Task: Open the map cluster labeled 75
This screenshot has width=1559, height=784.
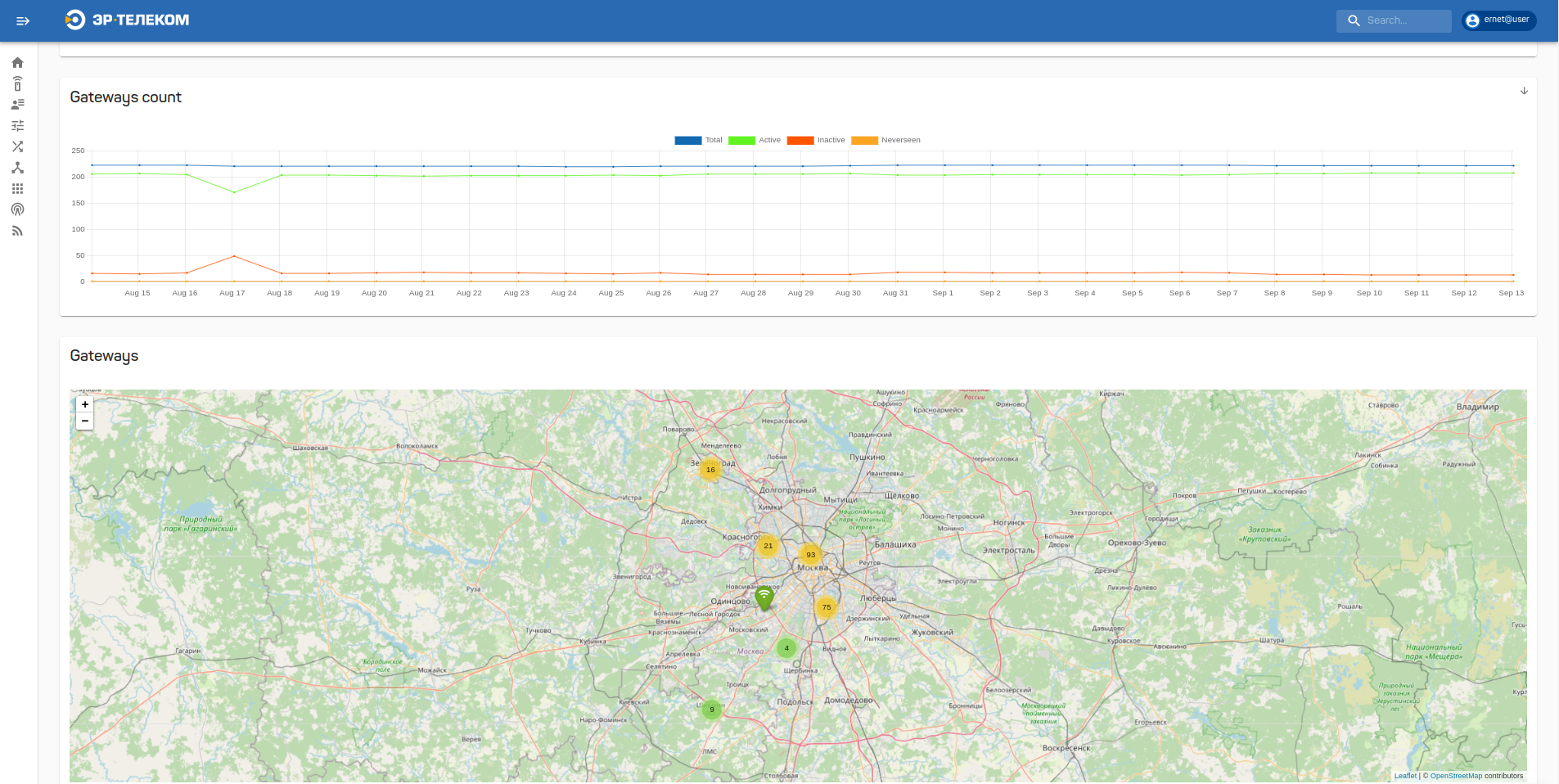Action: (827, 607)
